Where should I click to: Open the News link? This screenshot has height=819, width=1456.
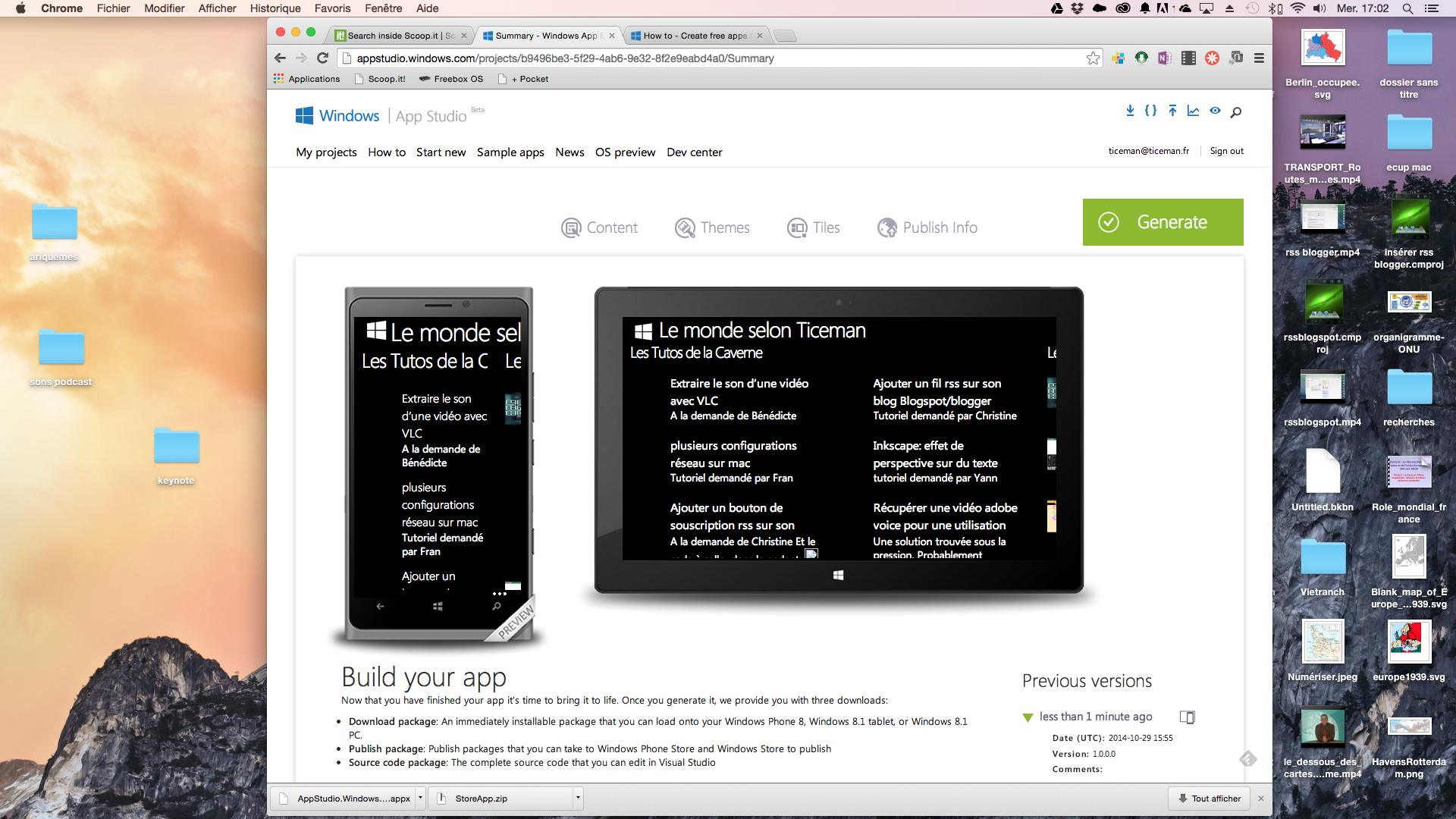[570, 152]
